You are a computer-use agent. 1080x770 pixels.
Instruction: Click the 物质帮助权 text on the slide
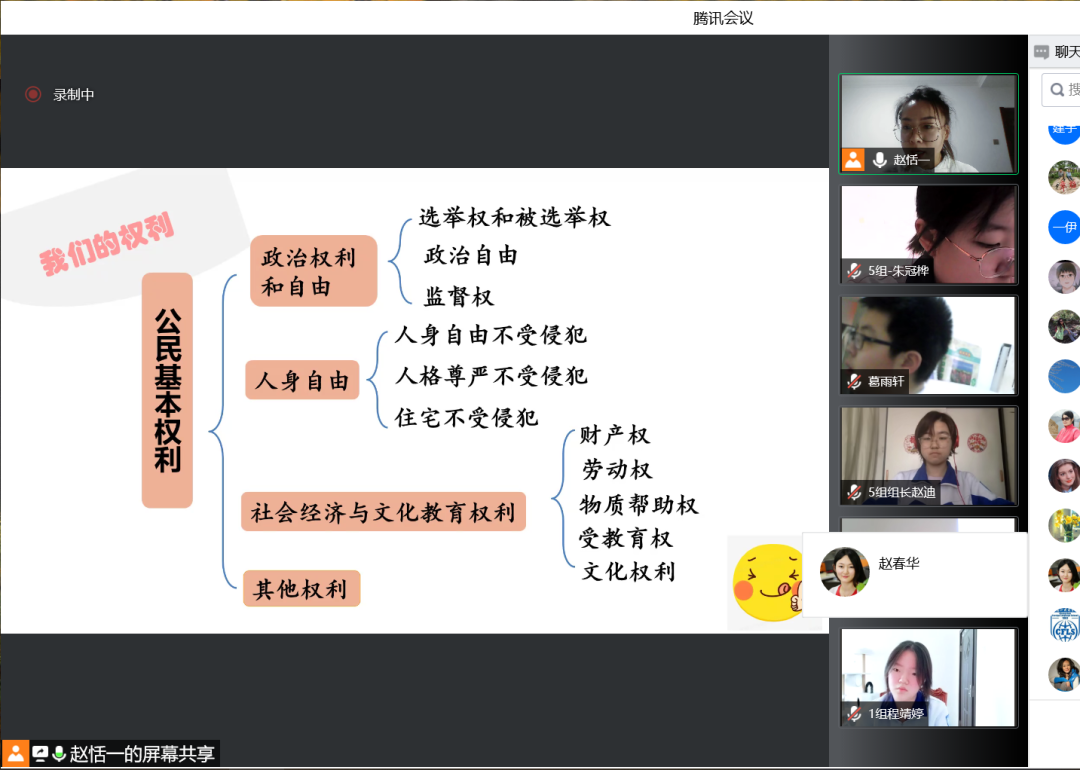pos(638,505)
